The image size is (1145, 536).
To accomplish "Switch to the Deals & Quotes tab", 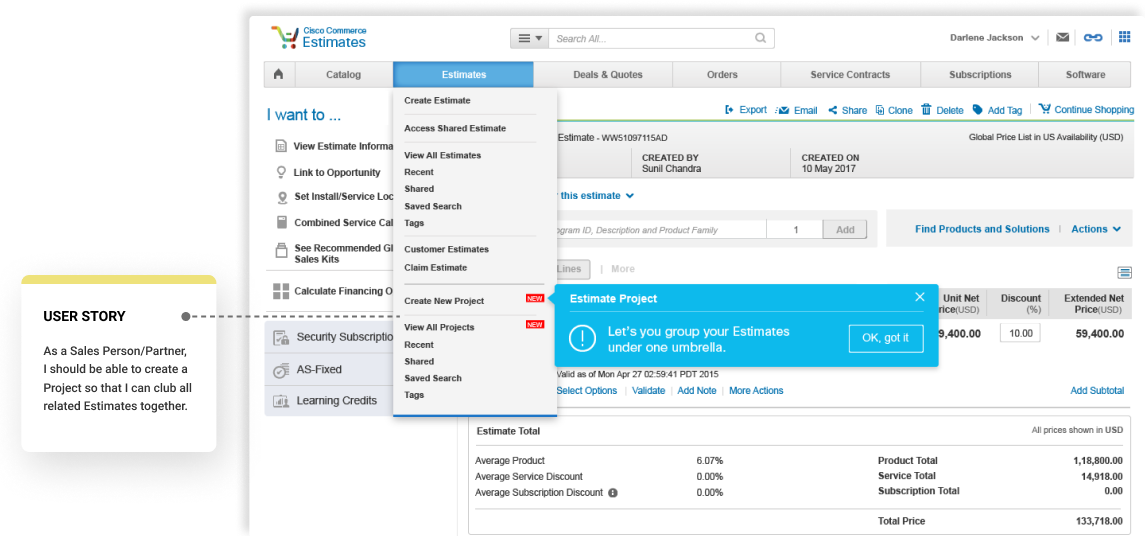I will [x=607, y=75].
